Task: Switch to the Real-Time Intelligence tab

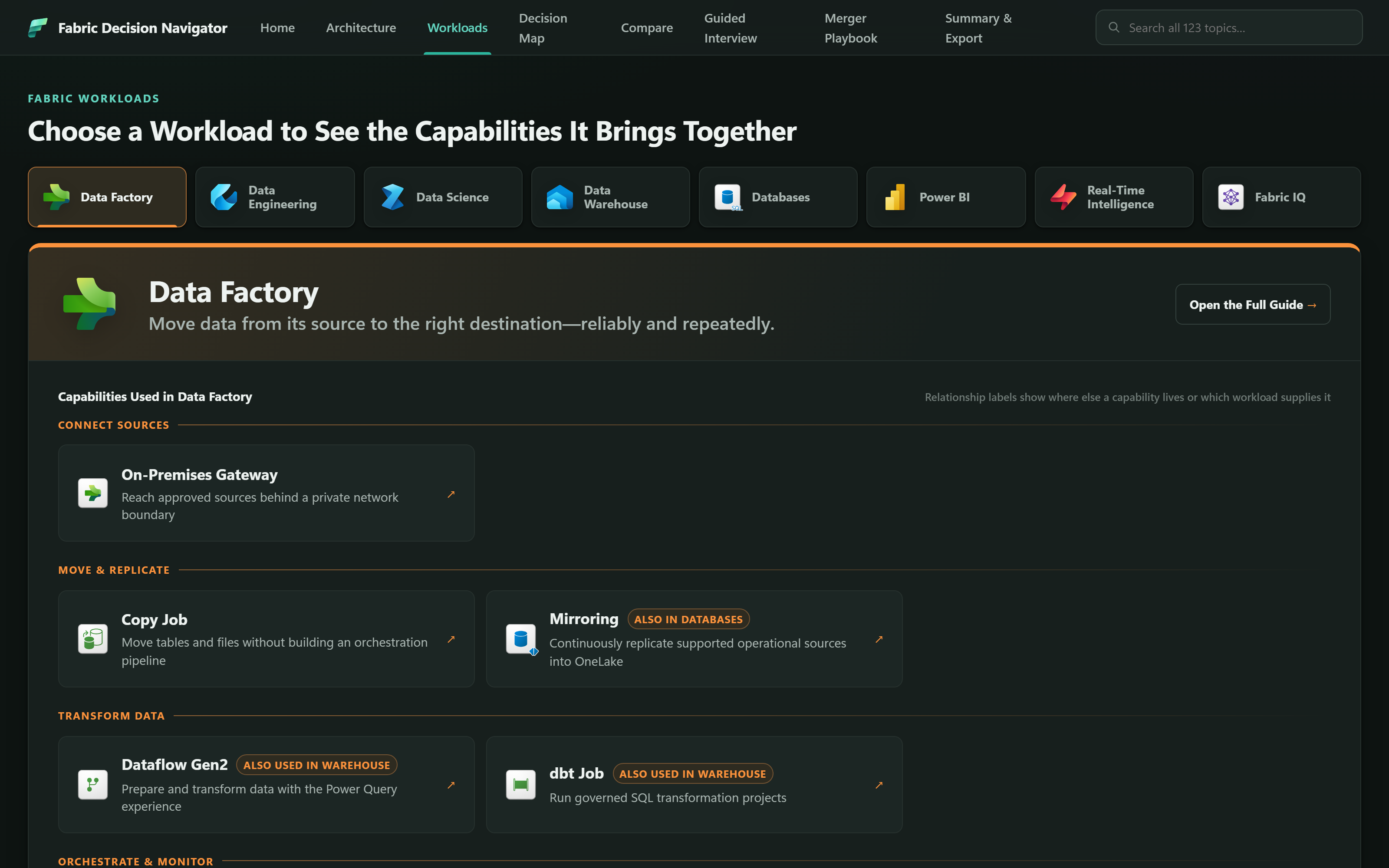Action: coord(1113,197)
